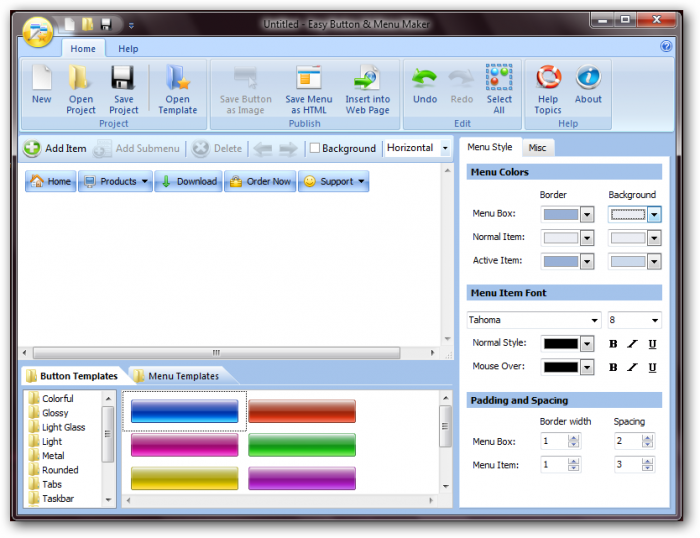Open Menu Box border color dropdown
Image resolution: width=700 pixels, height=538 pixels.
pos(587,215)
